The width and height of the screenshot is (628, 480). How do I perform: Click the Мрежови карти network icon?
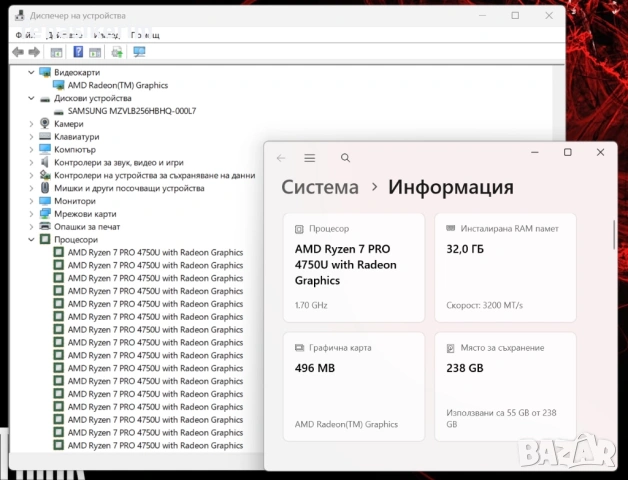tap(45, 214)
